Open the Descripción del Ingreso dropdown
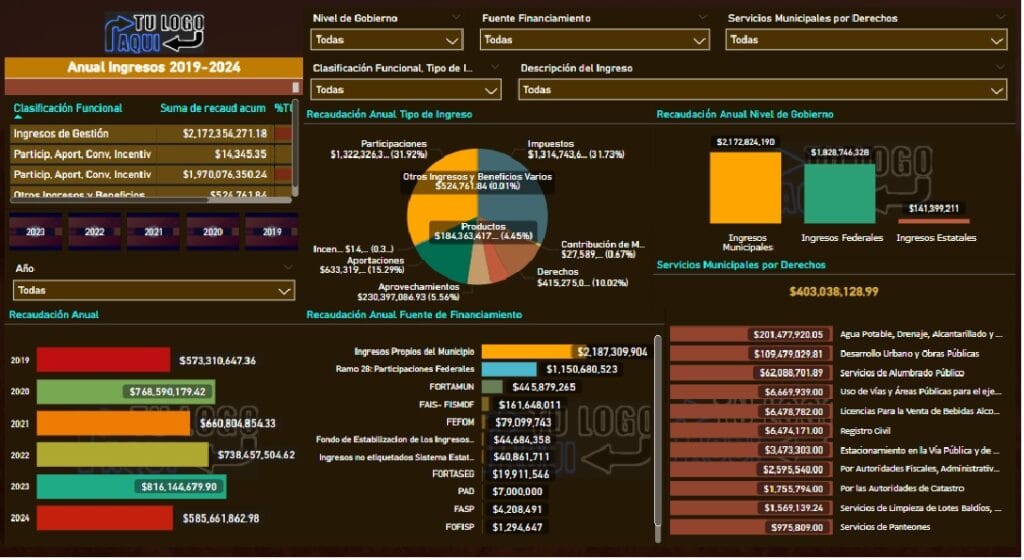Image resolution: width=1024 pixels, height=560 pixels. click(x=762, y=89)
